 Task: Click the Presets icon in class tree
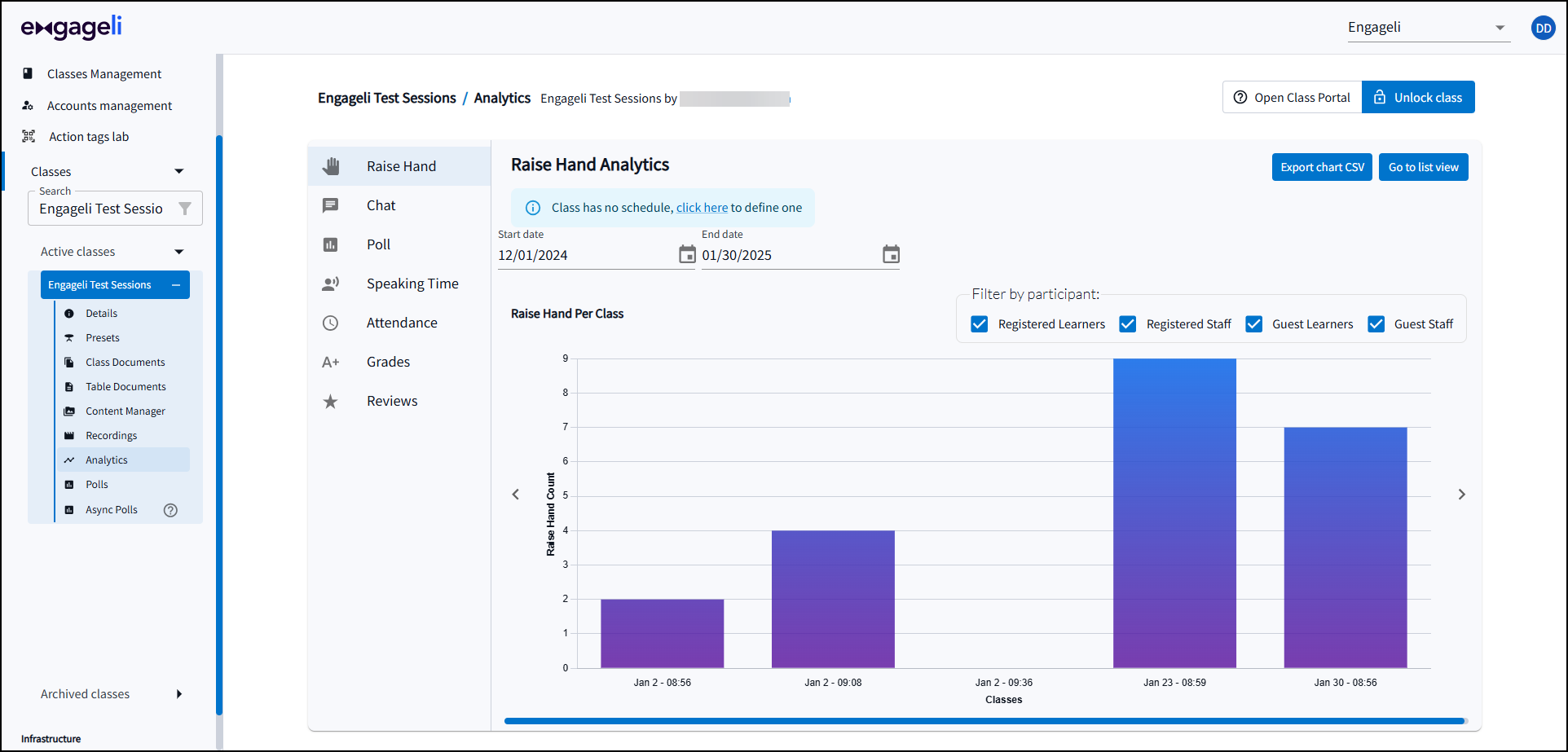tap(69, 338)
